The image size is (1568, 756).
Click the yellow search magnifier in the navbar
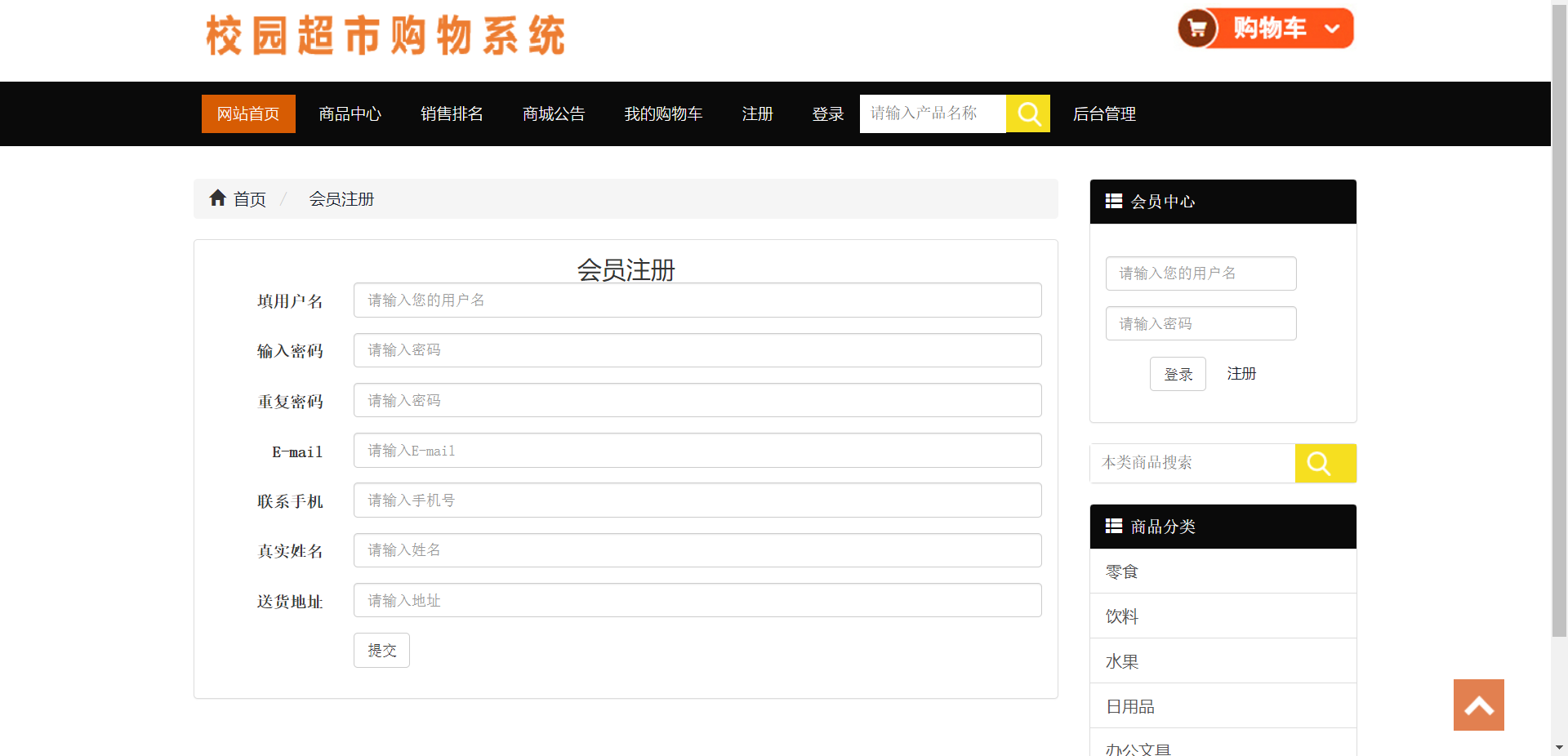pyautogui.click(x=1028, y=113)
